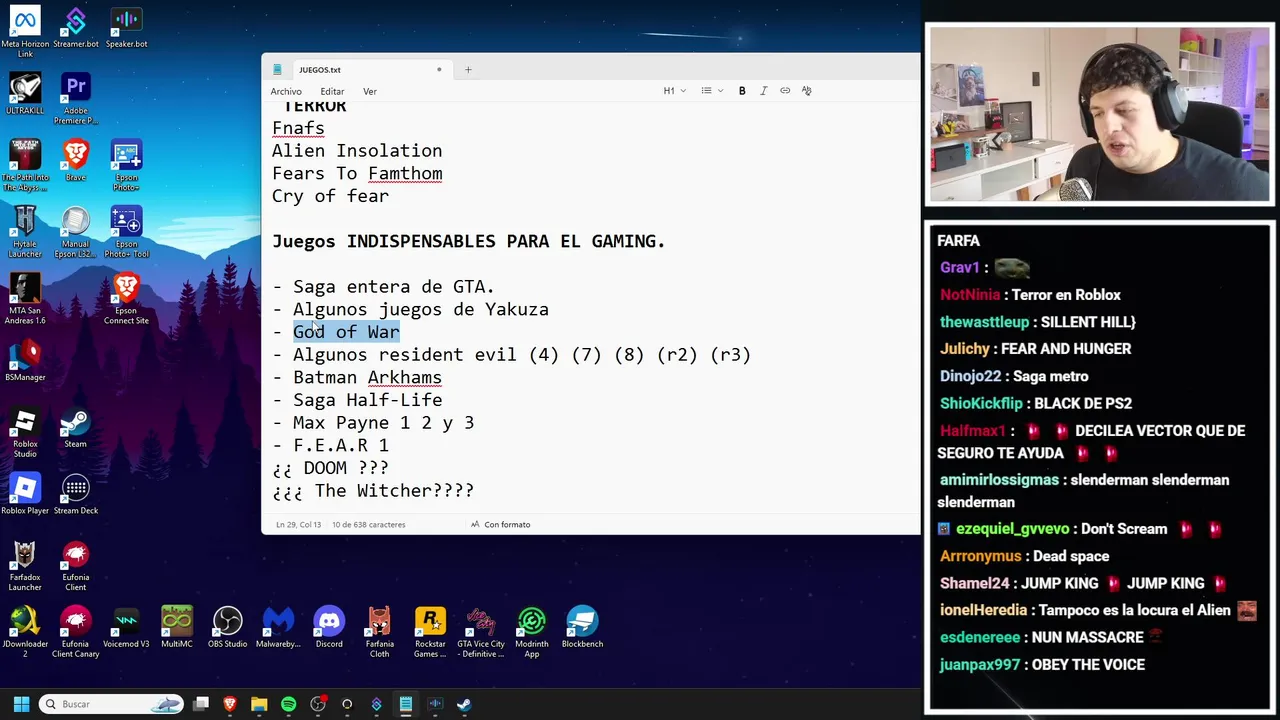Open Voicemod V3 desktop icon
Image resolution: width=1280 pixels, height=720 pixels.
[x=126, y=627]
